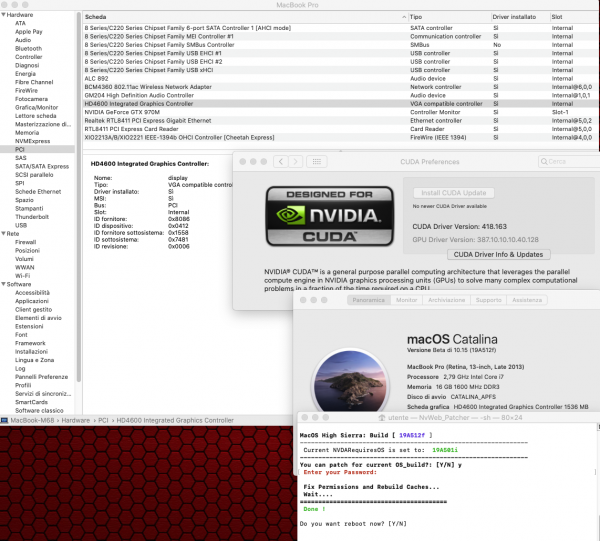Image resolution: width=600 pixels, height=541 pixels.
Task: Click the sidebar vertical scrollbar
Action: 79,197
